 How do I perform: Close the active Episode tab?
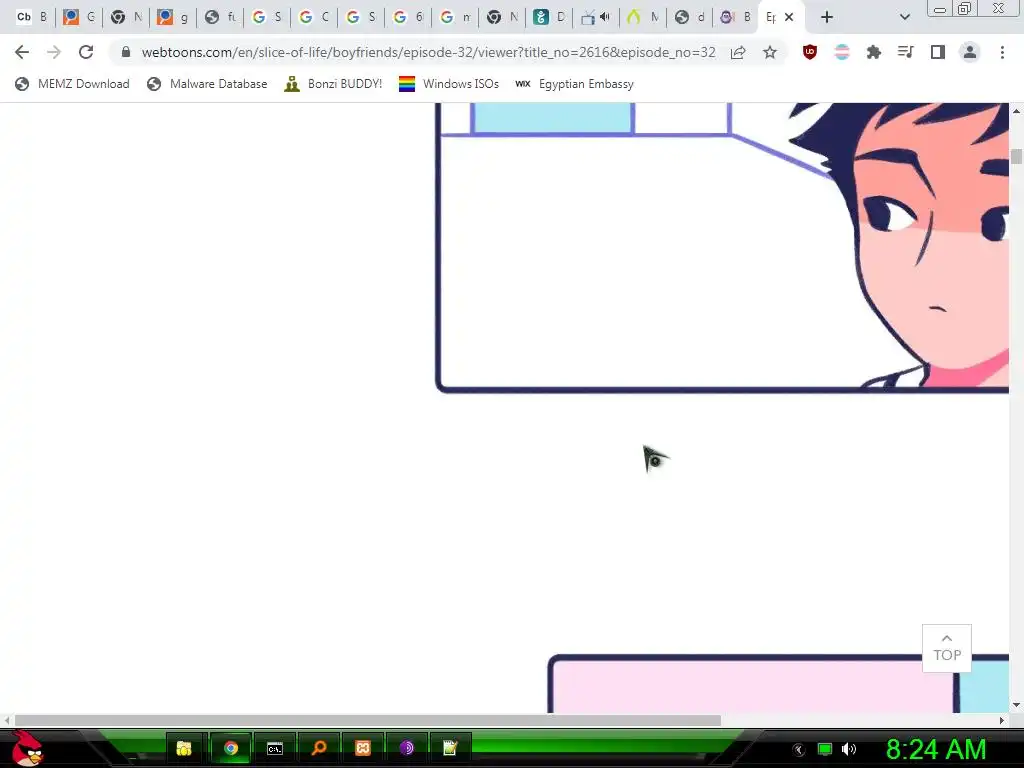(789, 17)
